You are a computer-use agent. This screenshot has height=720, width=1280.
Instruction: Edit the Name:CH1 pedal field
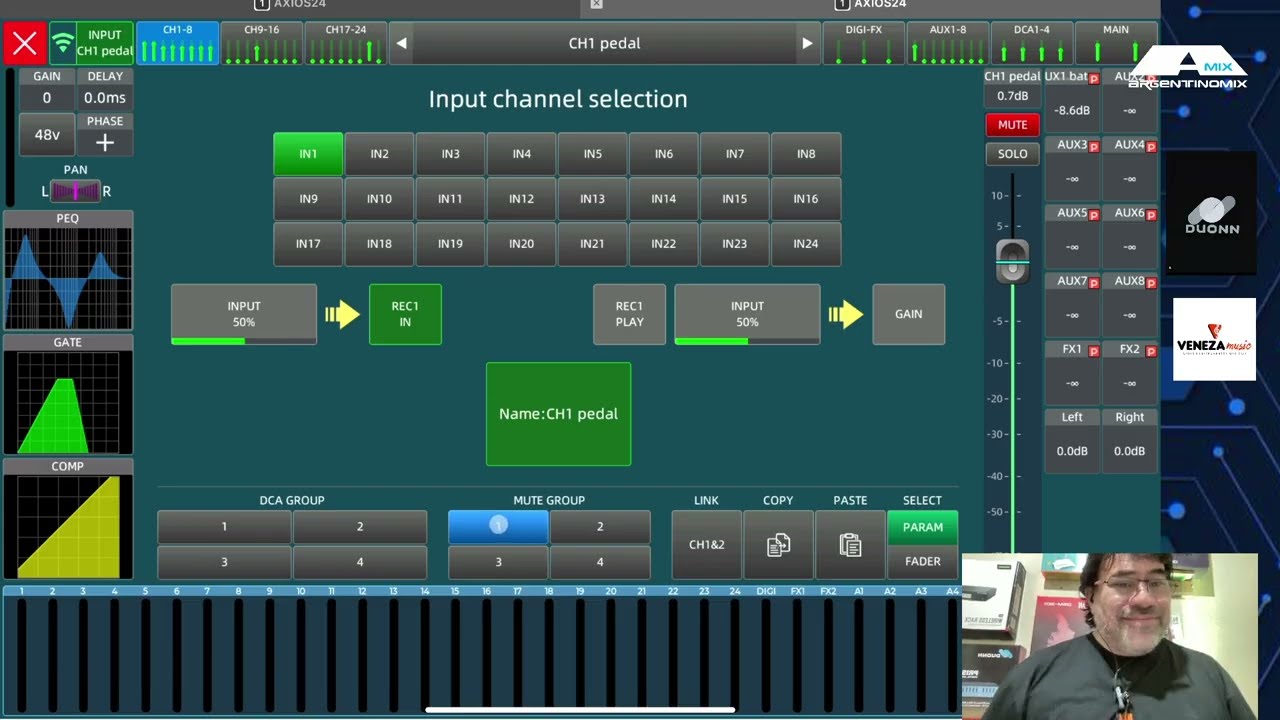tap(558, 414)
